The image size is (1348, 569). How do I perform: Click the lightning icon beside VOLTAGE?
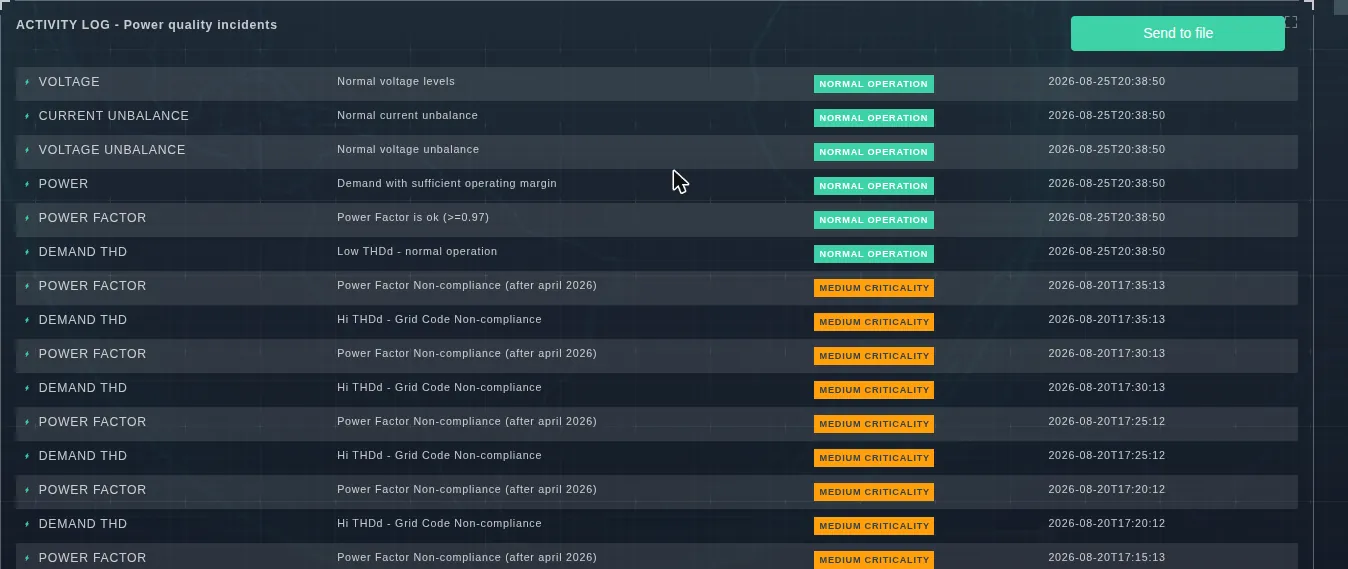click(x=27, y=82)
